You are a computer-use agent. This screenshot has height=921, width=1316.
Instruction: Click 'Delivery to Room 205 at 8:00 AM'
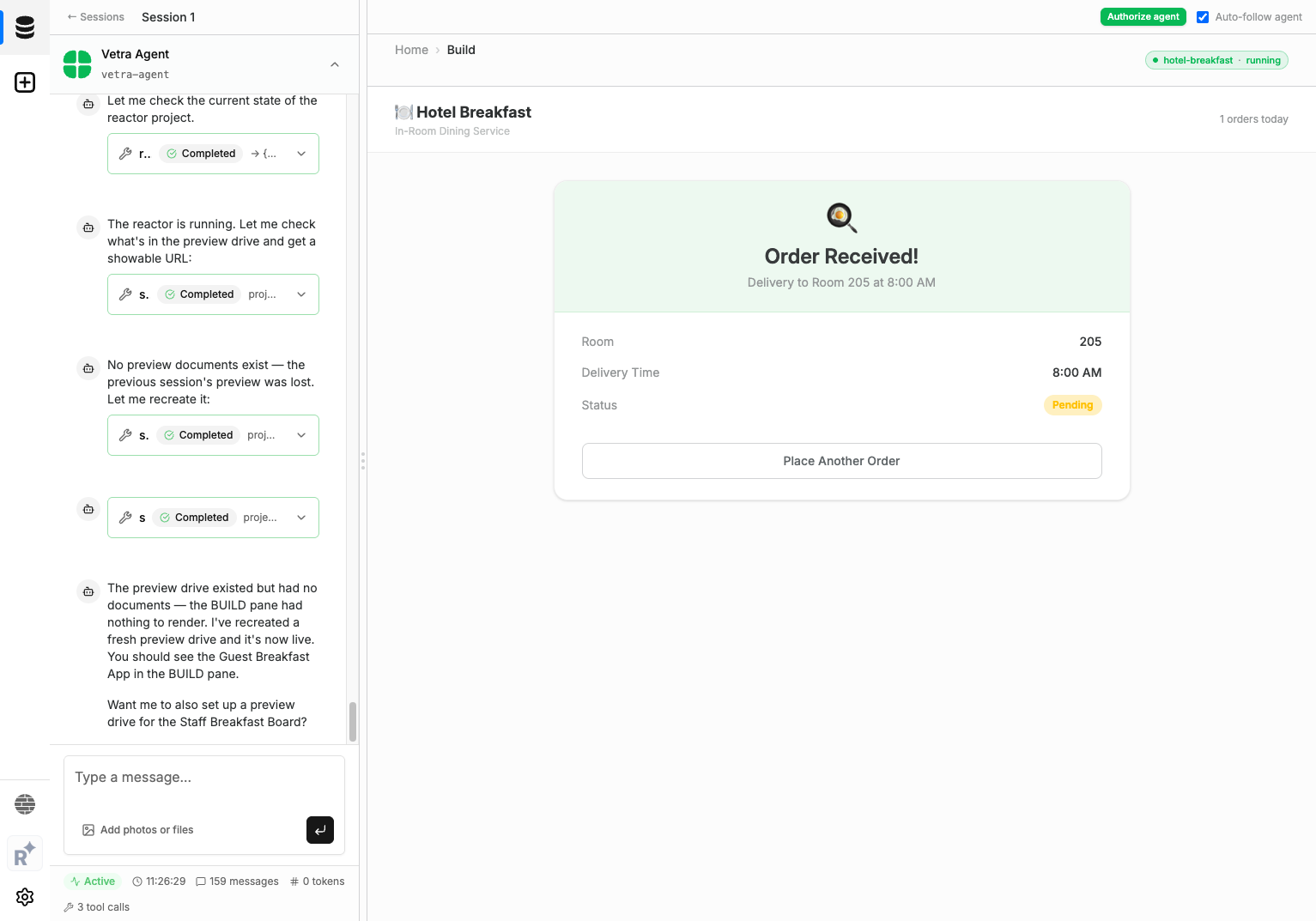pyautogui.click(x=841, y=282)
